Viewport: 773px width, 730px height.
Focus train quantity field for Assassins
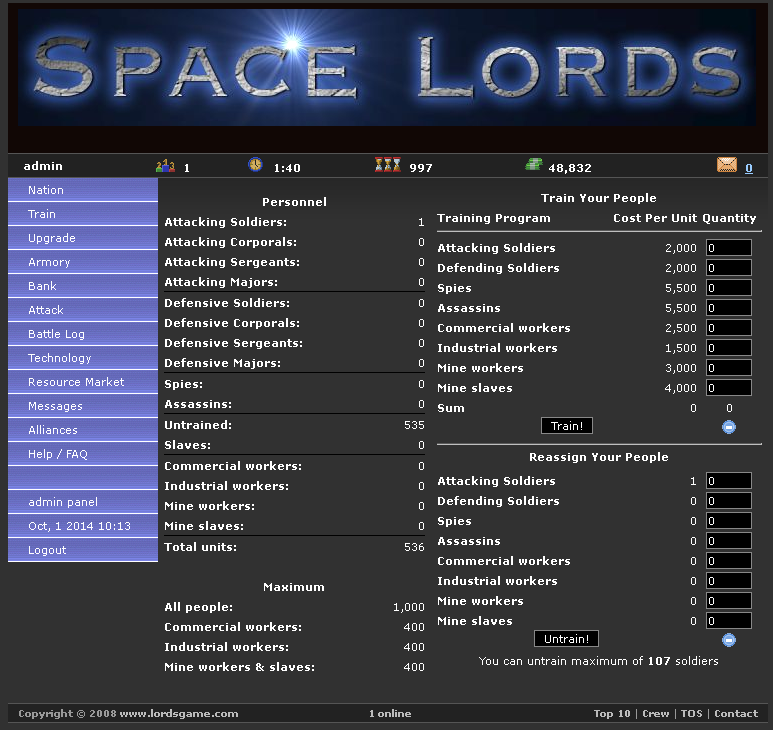(729, 308)
